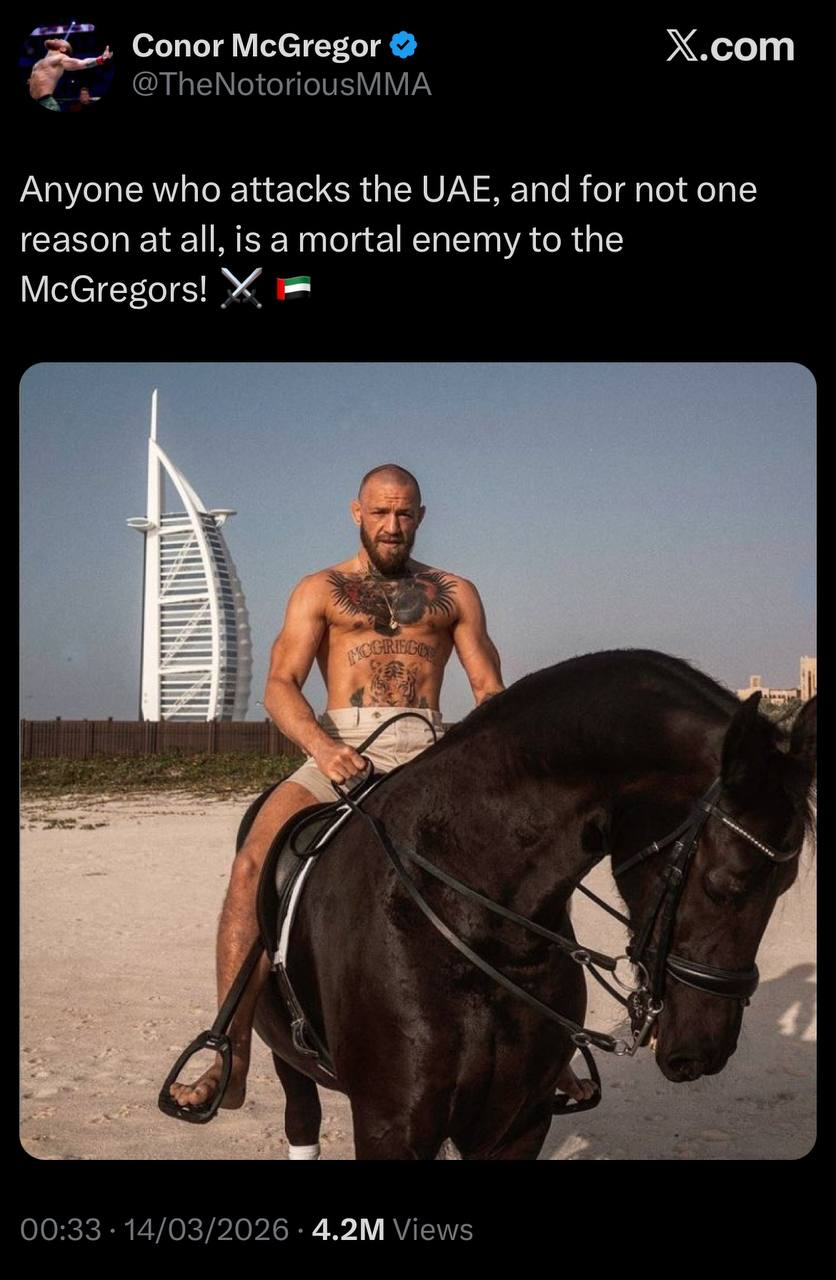Click the UAE flag emoji

click(x=293, y=289)
